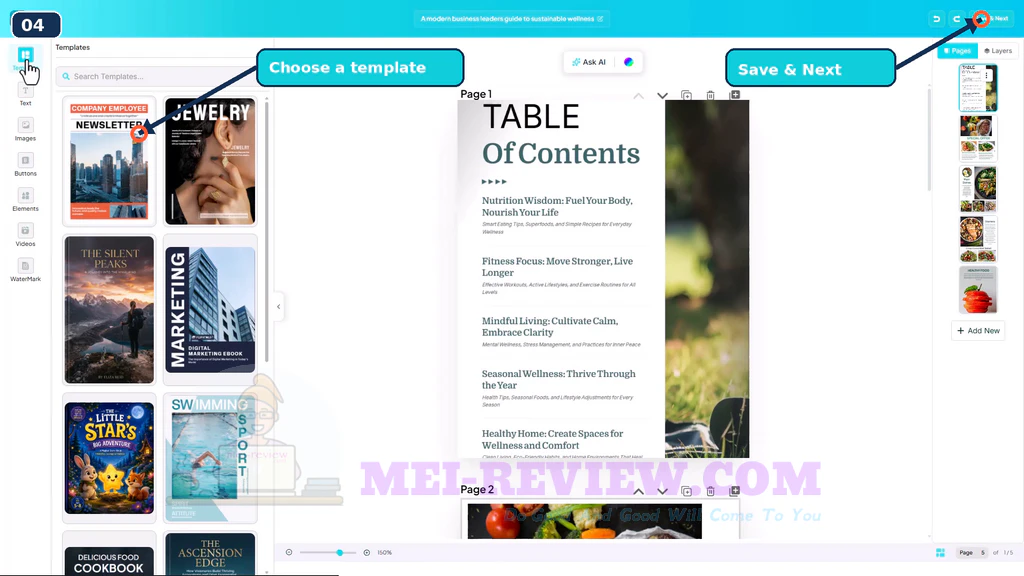Viewport: 1024px width, 576px height.
Task: Choose the Jewelry template
Action: 210,161
